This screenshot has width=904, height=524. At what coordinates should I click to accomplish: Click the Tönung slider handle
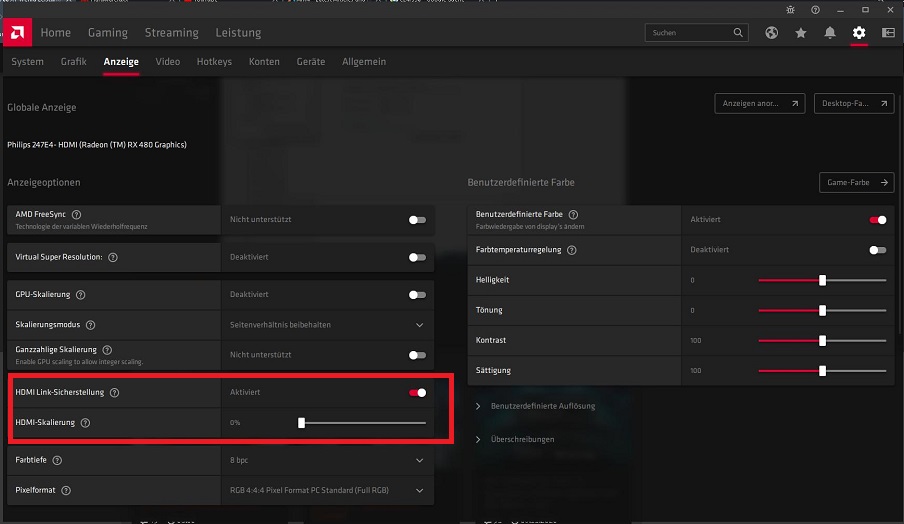pyautogui.click(x=823, y=311)
